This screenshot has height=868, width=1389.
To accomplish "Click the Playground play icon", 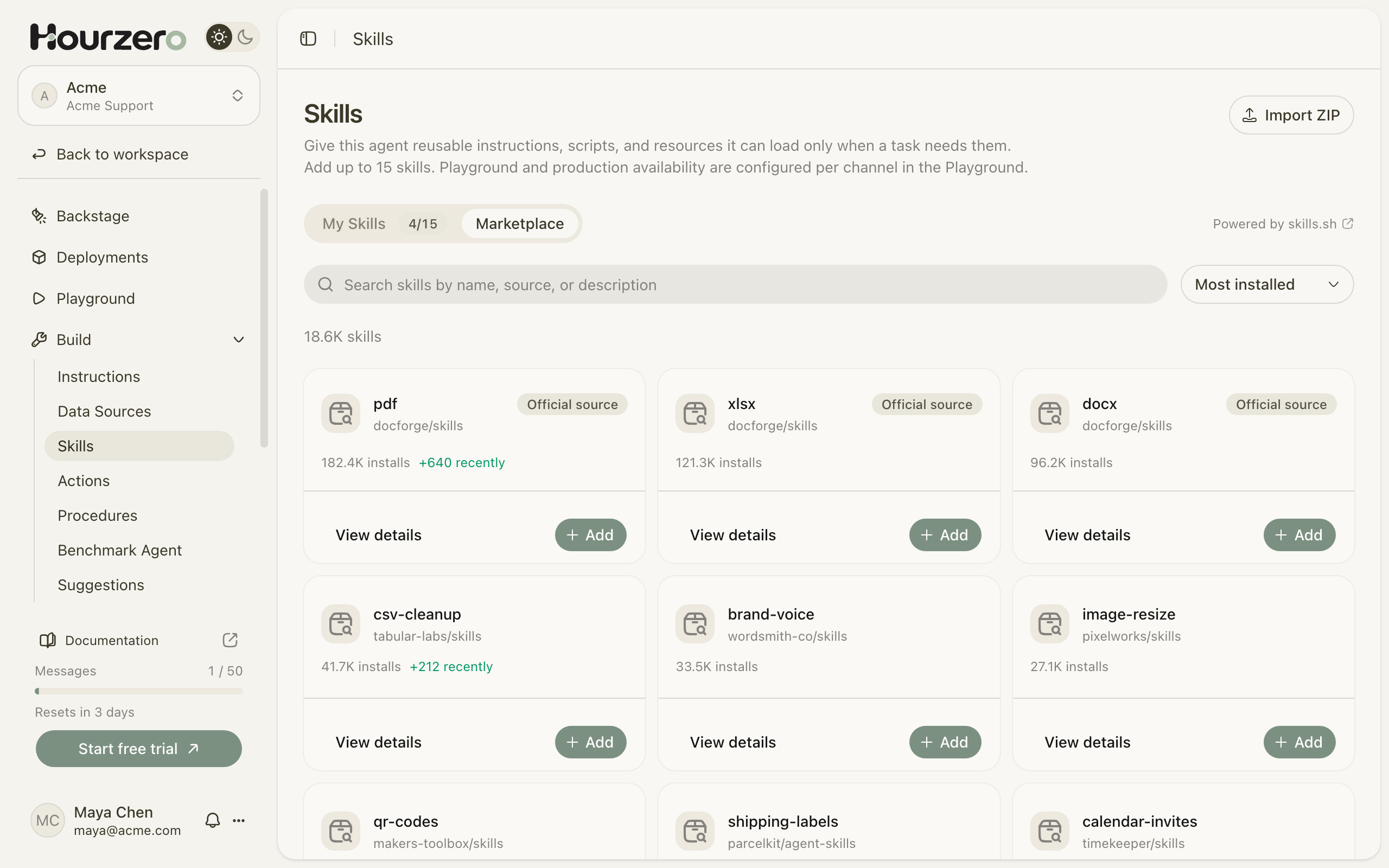I will (x=39, y=298).
